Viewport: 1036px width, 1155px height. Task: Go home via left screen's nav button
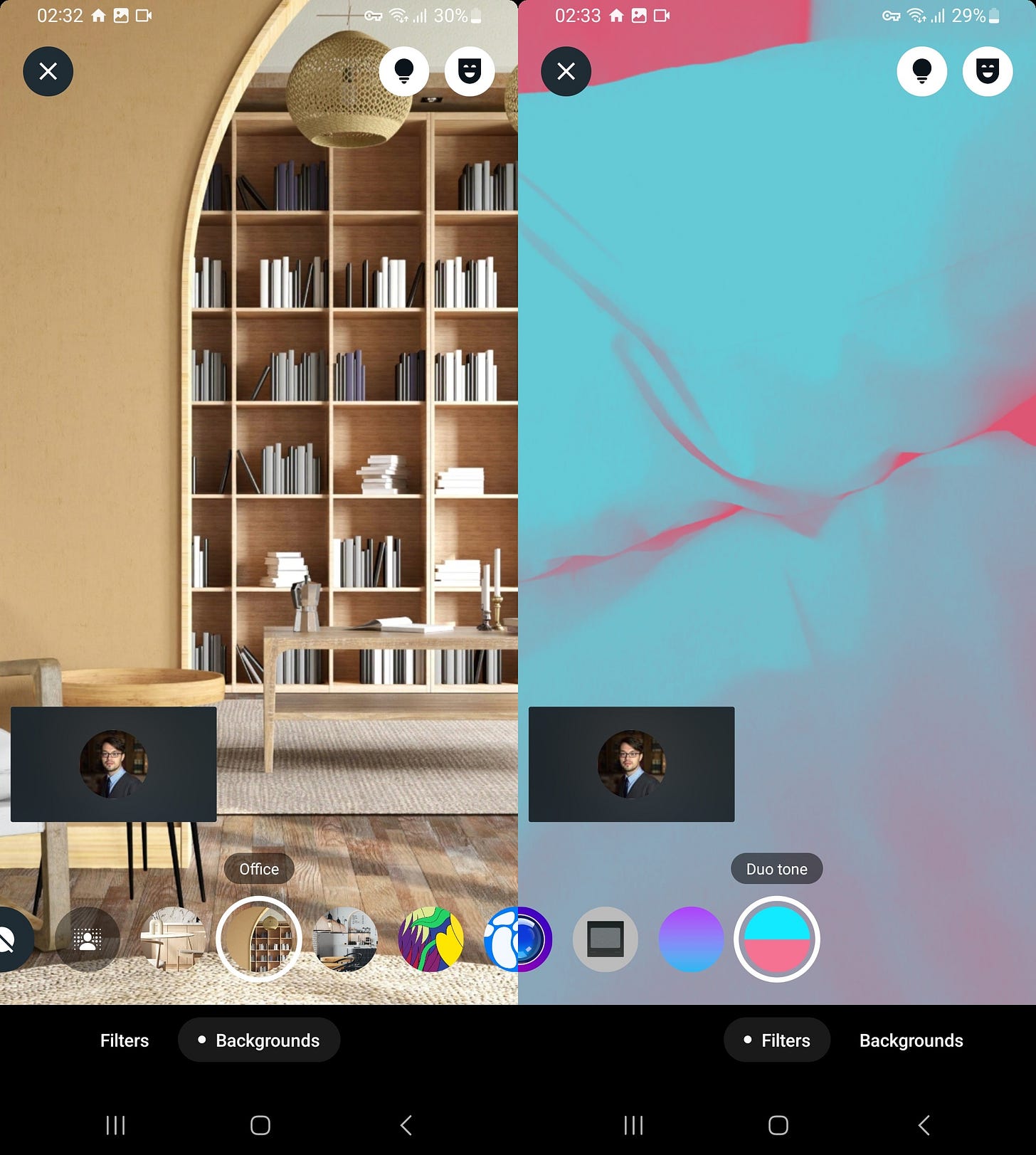(260, 1125)
